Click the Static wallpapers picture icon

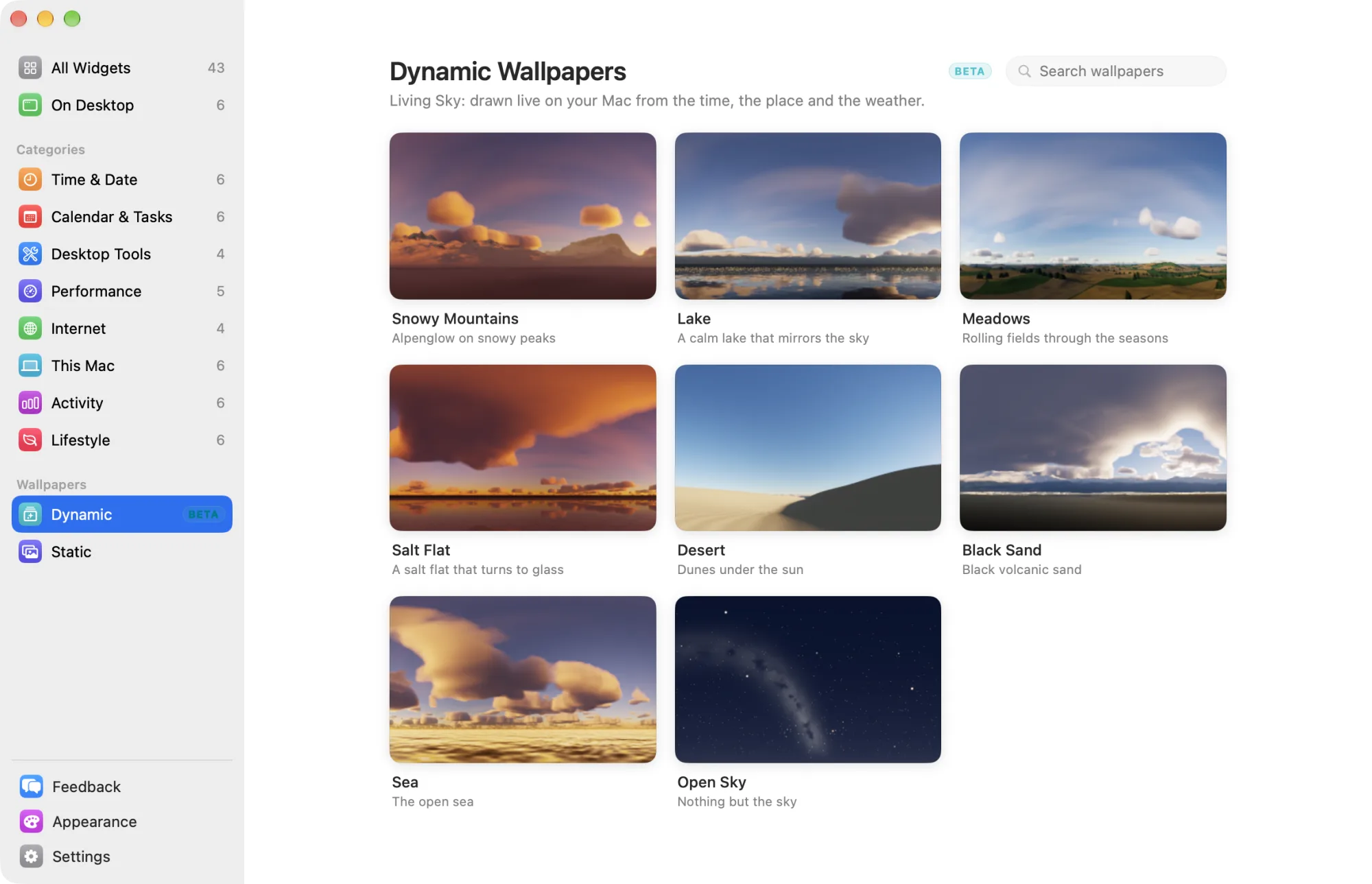tap(29, 552)
